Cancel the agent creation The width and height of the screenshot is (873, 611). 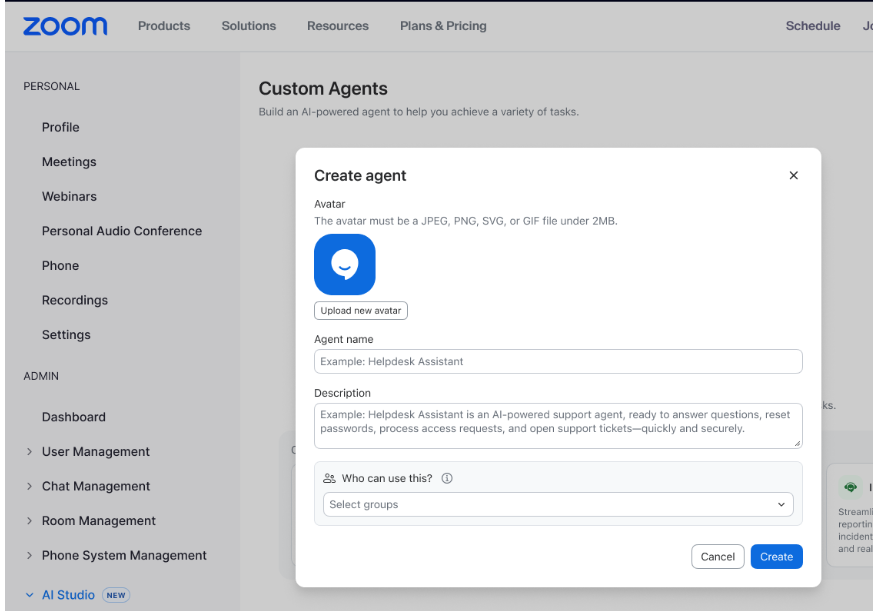pyautogui.click(x=717, y=557)
